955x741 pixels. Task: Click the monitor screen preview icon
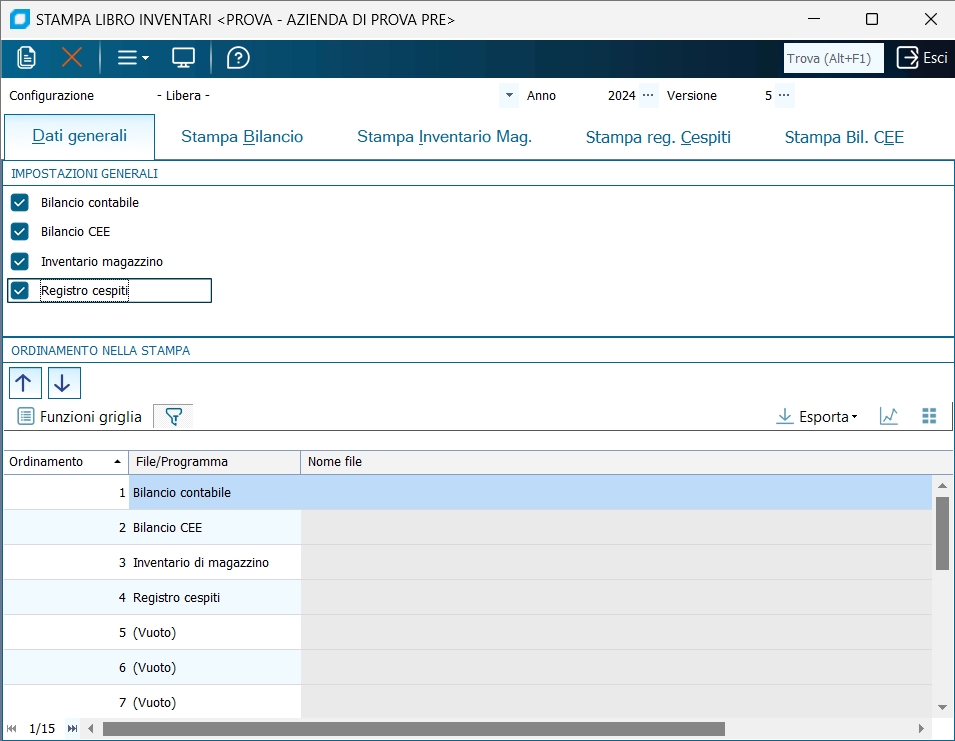[x=183, y=58]
